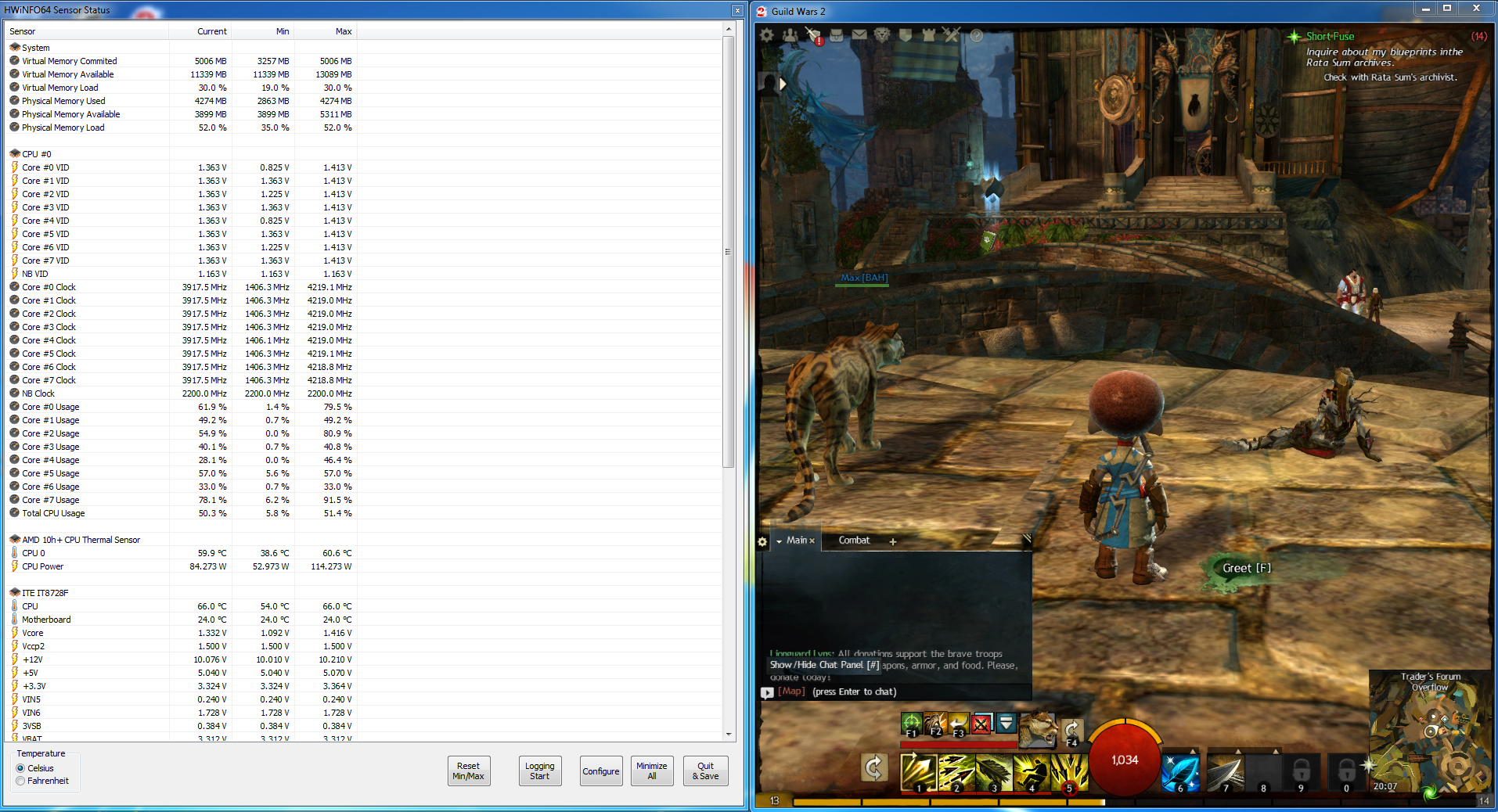The height and width of the screenshot is (812, 1498).
Task: Open the game Help question mark icon
Action: [977, 35]
